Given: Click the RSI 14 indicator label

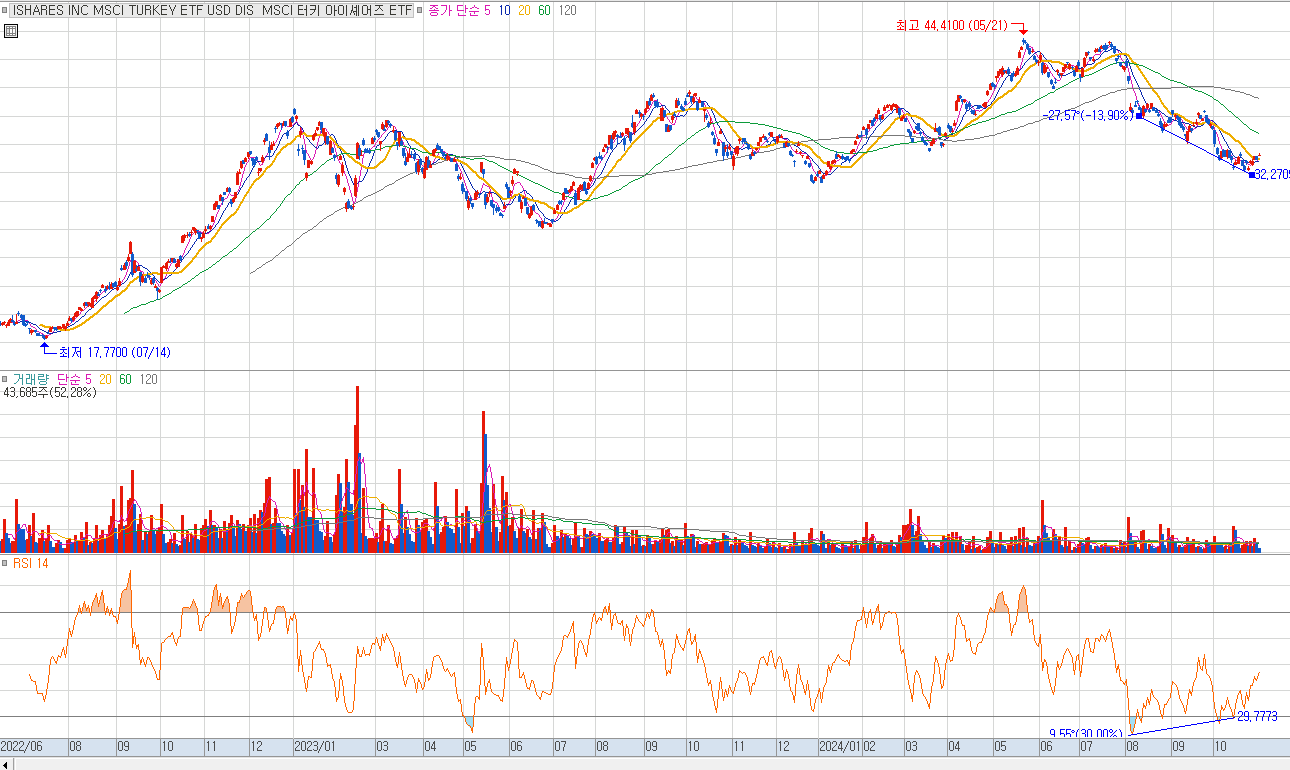Looking at the screenshot, I should click(31, 563).
